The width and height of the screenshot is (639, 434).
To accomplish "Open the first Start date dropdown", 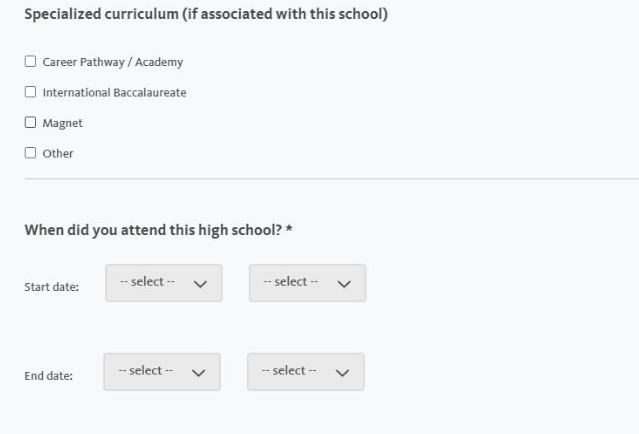I will 163,283.
